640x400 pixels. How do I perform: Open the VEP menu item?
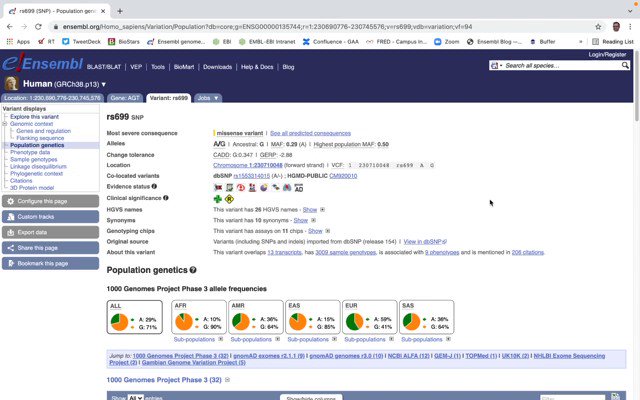coord(136,67)
